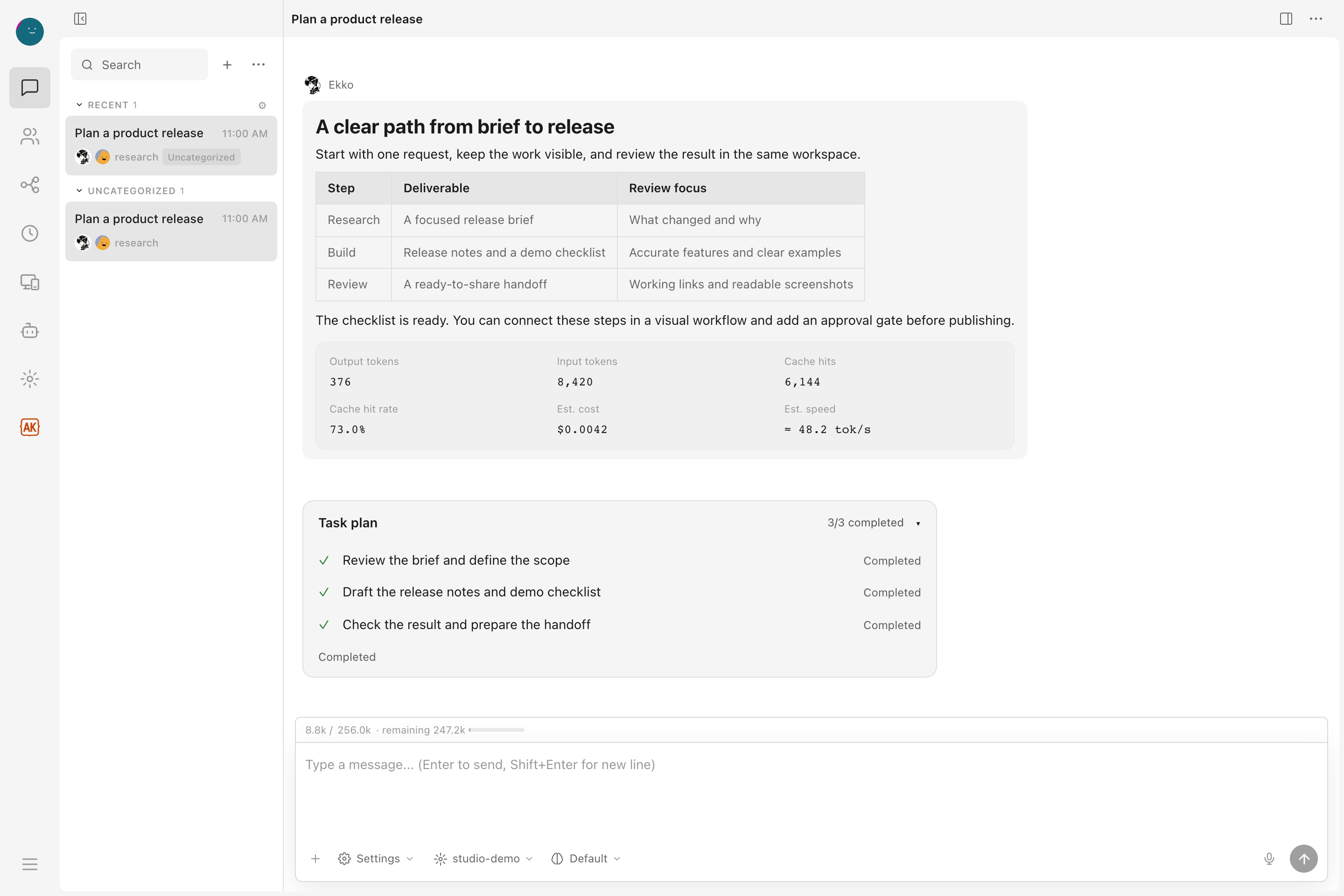This screenshot has width=1344, height=896.
Task: Start a new conversation with plus
Action: (x=227, y=64)
